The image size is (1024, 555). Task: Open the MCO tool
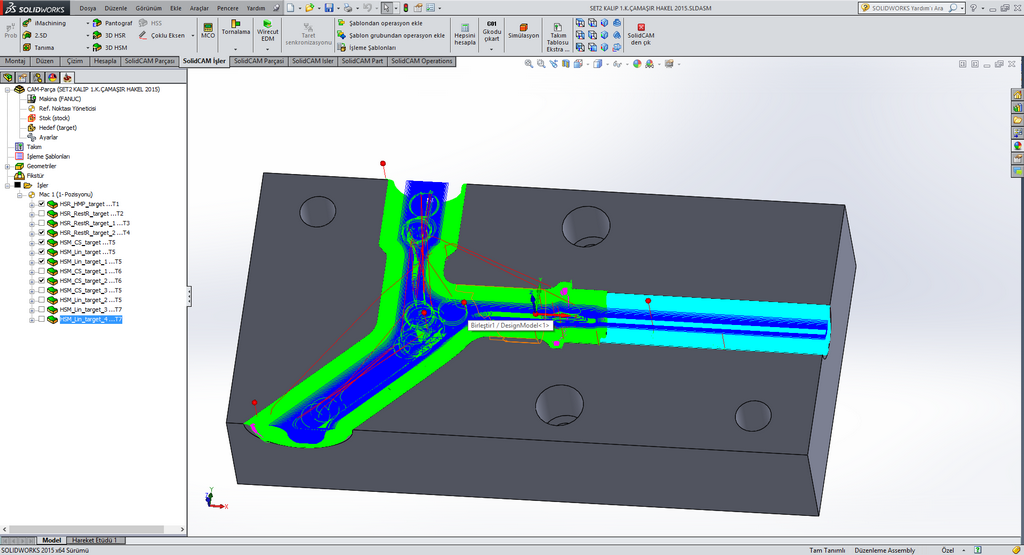click(x=208, y=31)
